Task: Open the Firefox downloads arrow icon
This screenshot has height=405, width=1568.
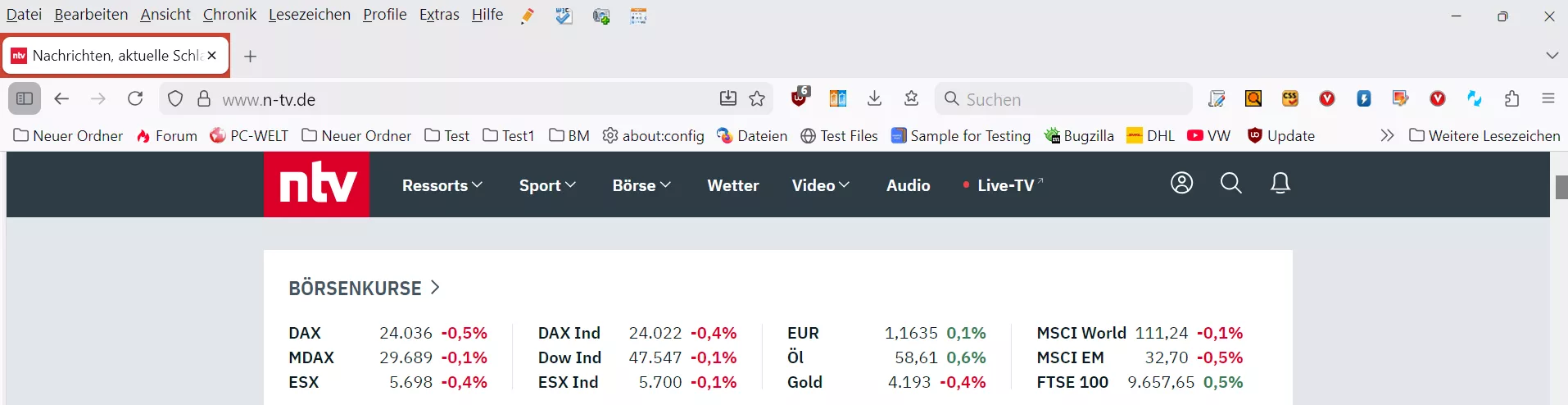Action: 874,99
